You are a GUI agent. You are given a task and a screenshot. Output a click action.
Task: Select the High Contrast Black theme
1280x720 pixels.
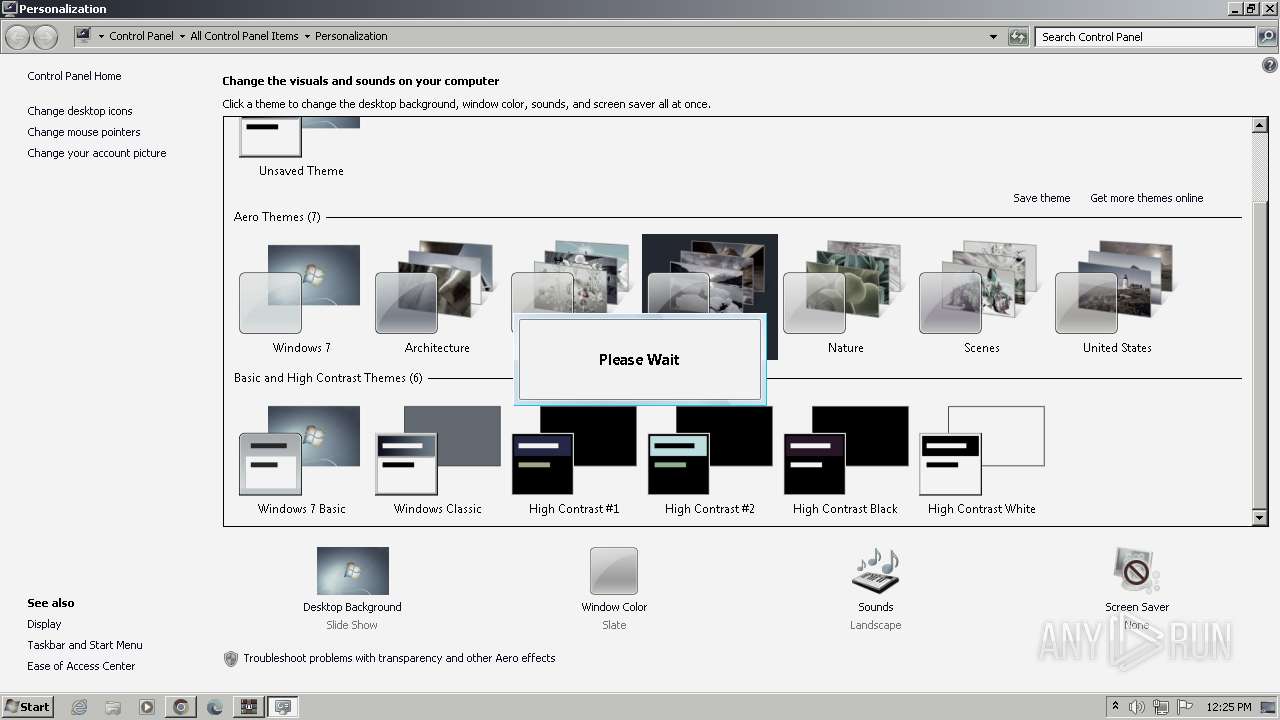[845, 459]
